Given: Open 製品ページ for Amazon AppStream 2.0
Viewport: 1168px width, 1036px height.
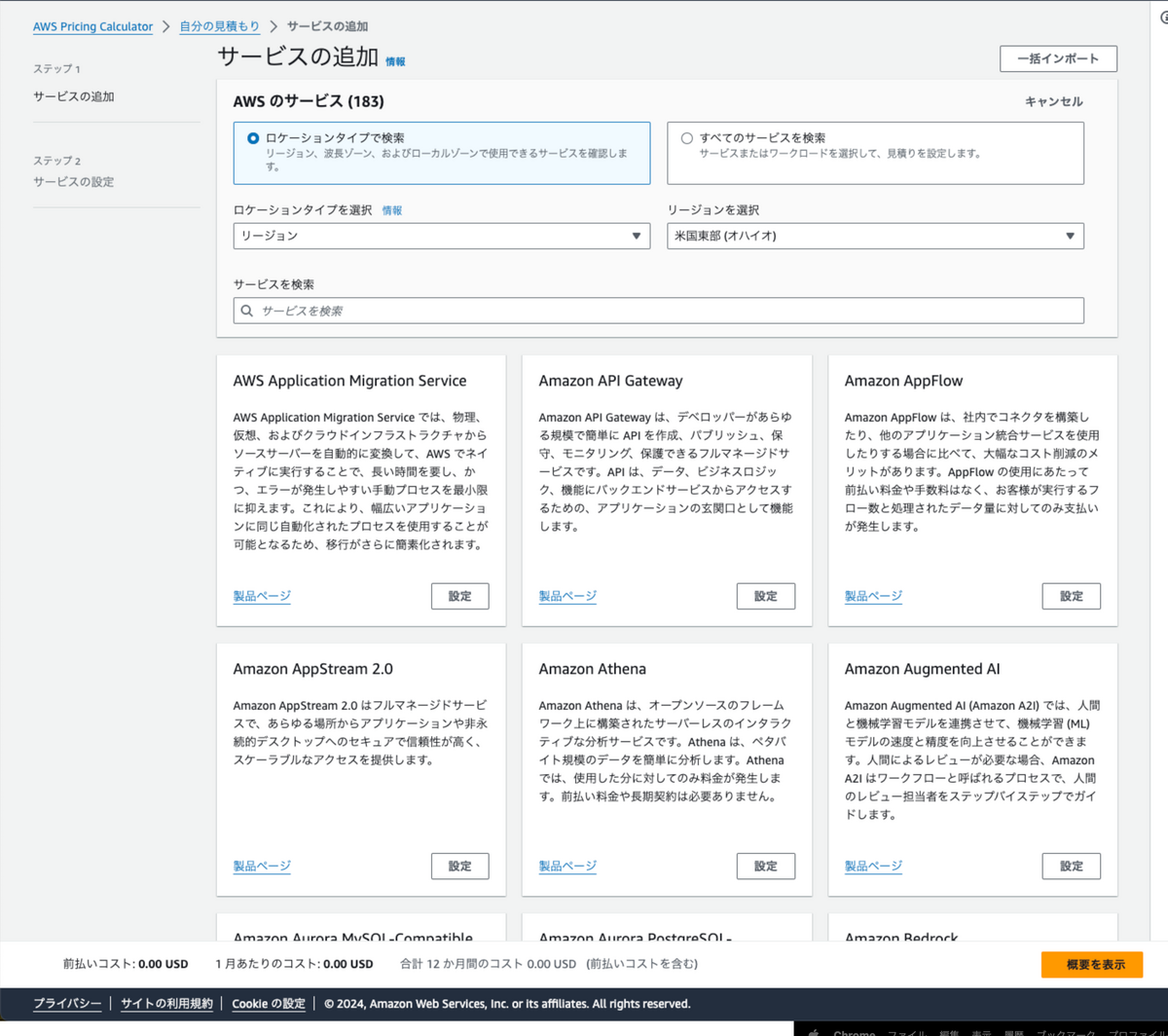Looking at the screenshot, I should tap(262, 866).
